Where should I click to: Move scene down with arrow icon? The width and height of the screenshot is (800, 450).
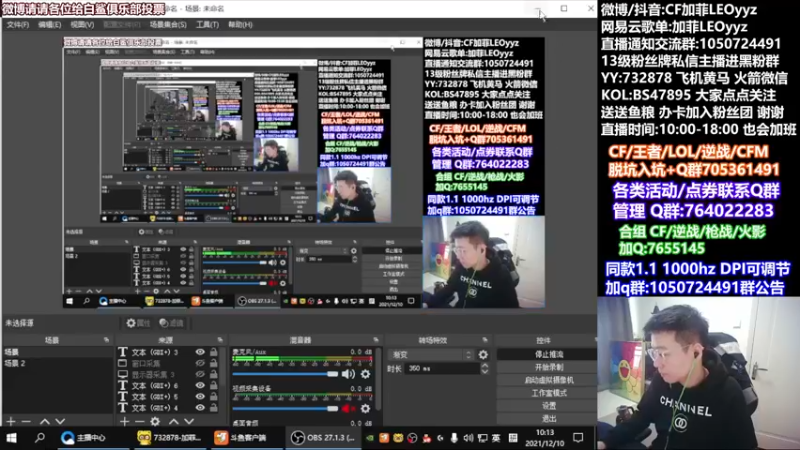[60, 421]
